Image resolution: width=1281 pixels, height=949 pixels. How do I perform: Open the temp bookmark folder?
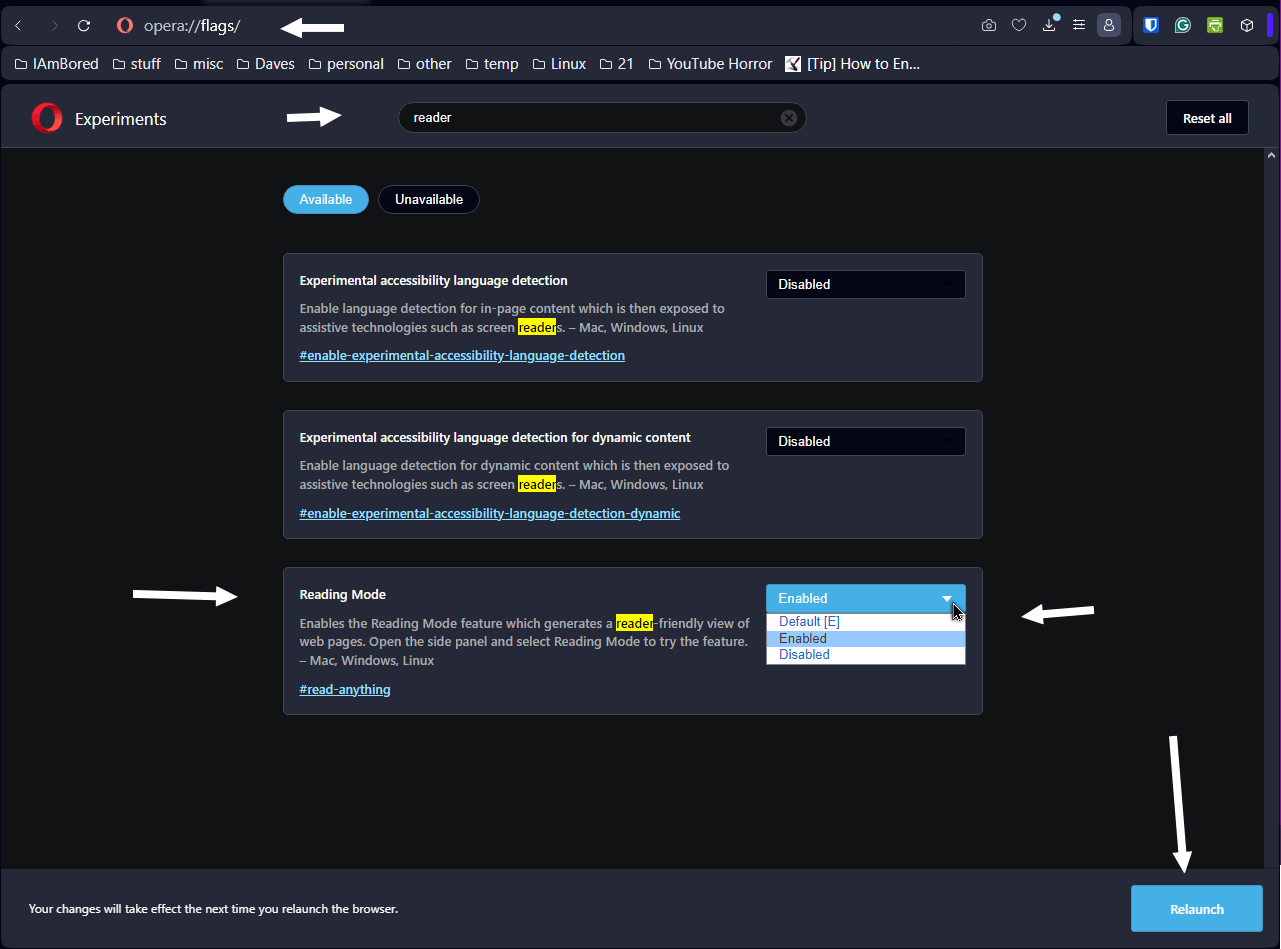click(x=491, y=64)
